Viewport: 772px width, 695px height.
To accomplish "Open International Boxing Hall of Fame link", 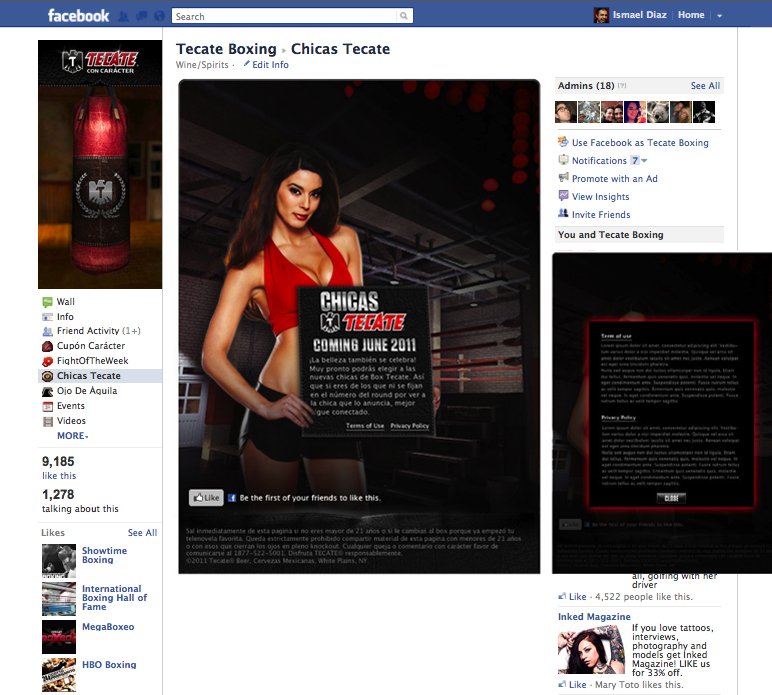I will point(114,598).
